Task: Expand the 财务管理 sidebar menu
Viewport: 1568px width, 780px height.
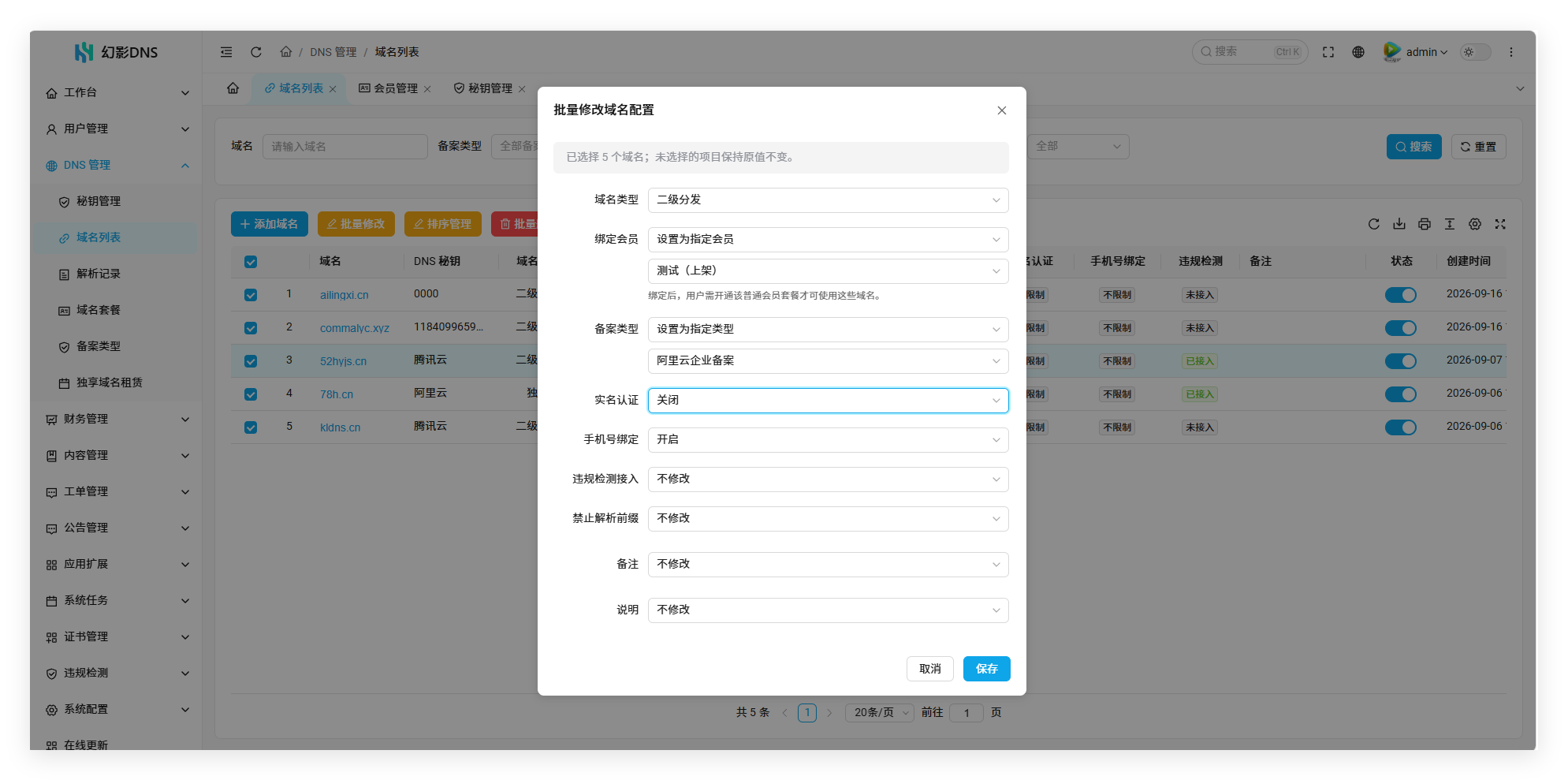Action: coord(117,419)
